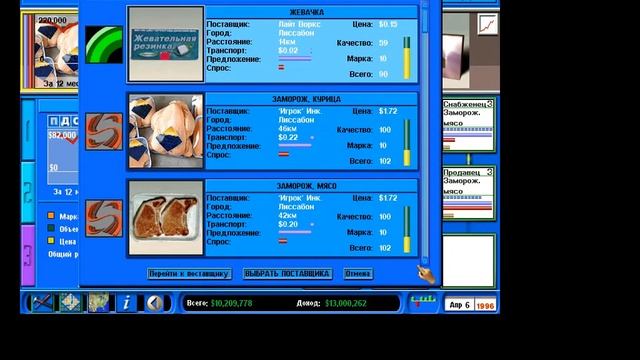Click the $82,000 graph label
This screenshot has height=360, width=640.
[x=62, y=135]
